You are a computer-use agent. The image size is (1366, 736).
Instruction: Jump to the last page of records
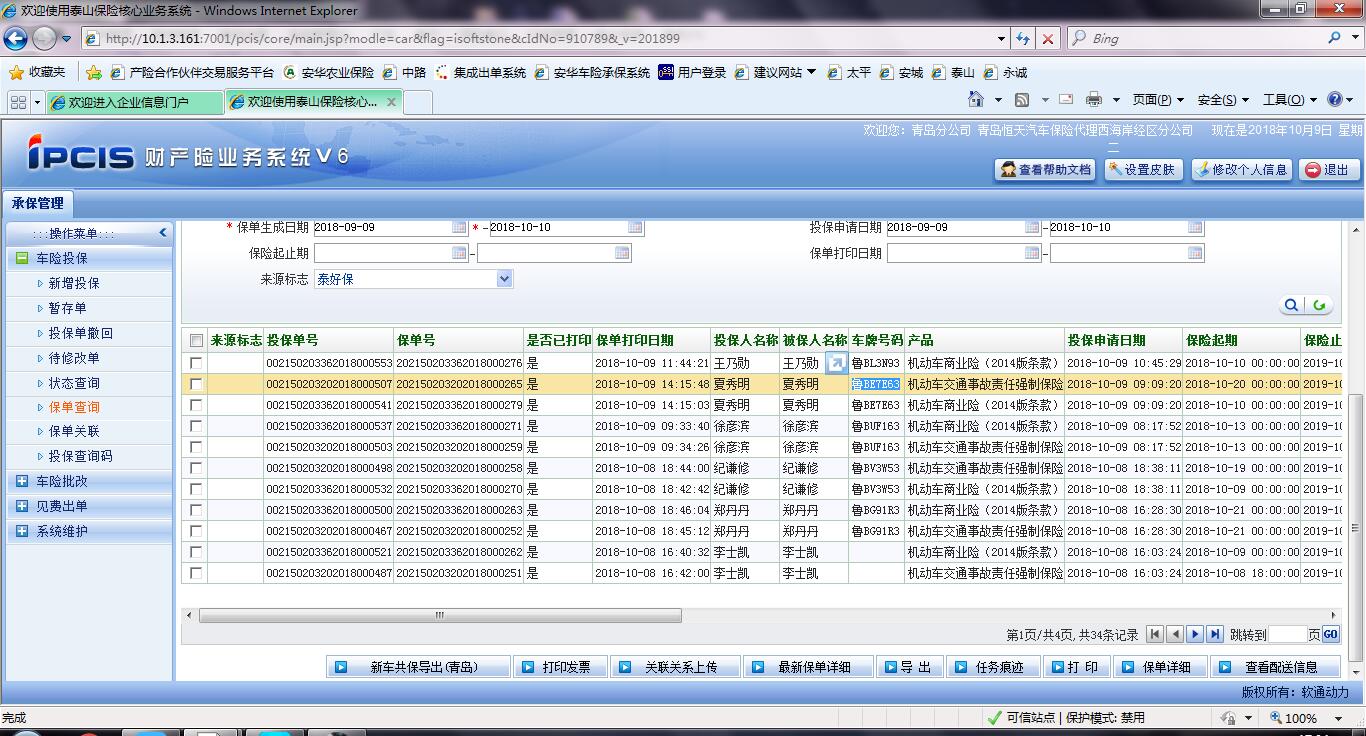[x=1215, y=634]
